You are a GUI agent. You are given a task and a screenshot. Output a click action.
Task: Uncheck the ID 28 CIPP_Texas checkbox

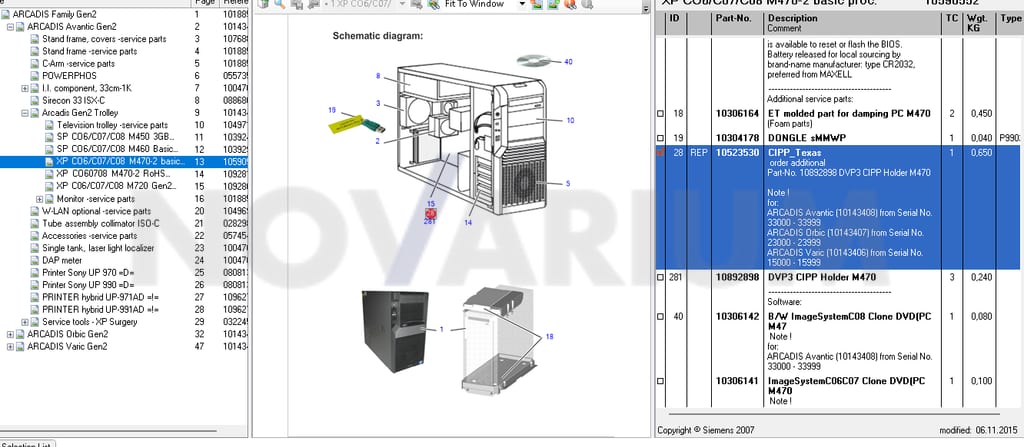click(x=660, y=153)
